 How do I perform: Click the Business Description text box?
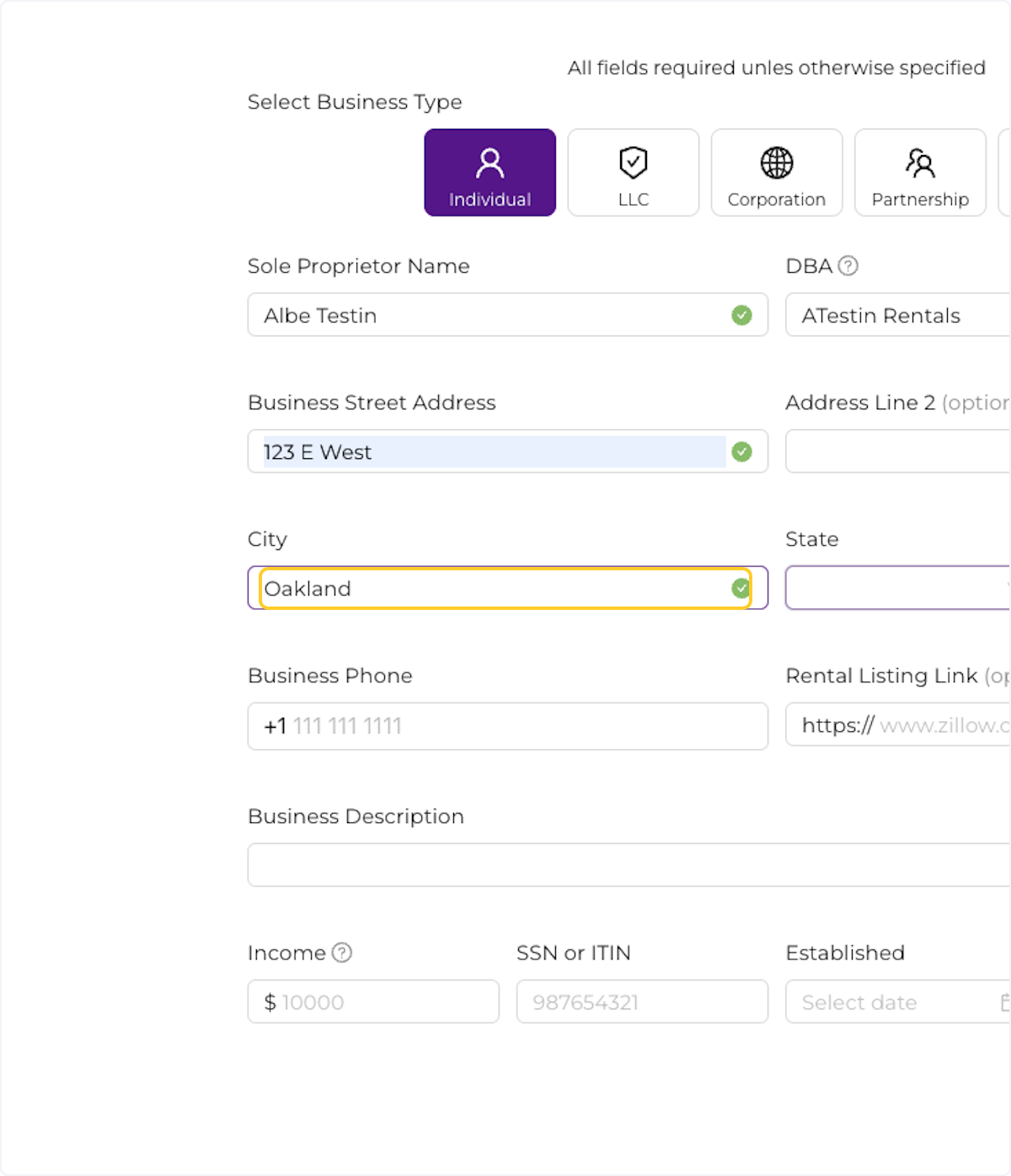628,865
